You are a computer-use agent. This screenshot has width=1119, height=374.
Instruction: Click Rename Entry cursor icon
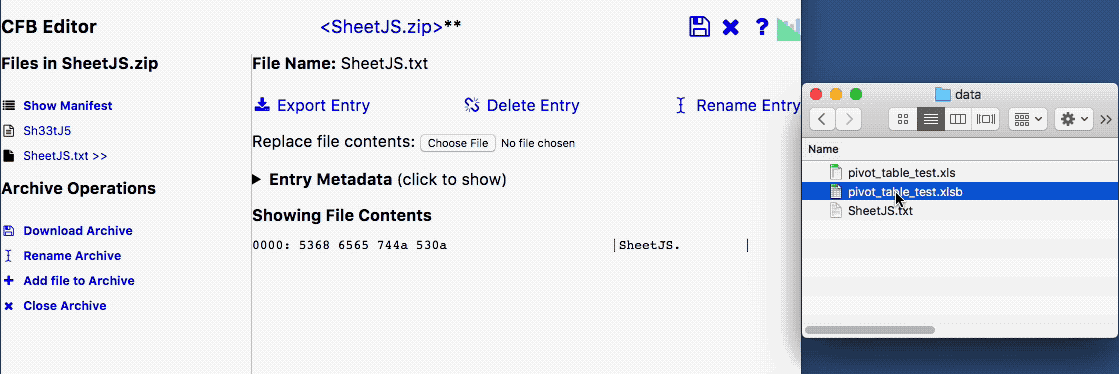point(680,106)
